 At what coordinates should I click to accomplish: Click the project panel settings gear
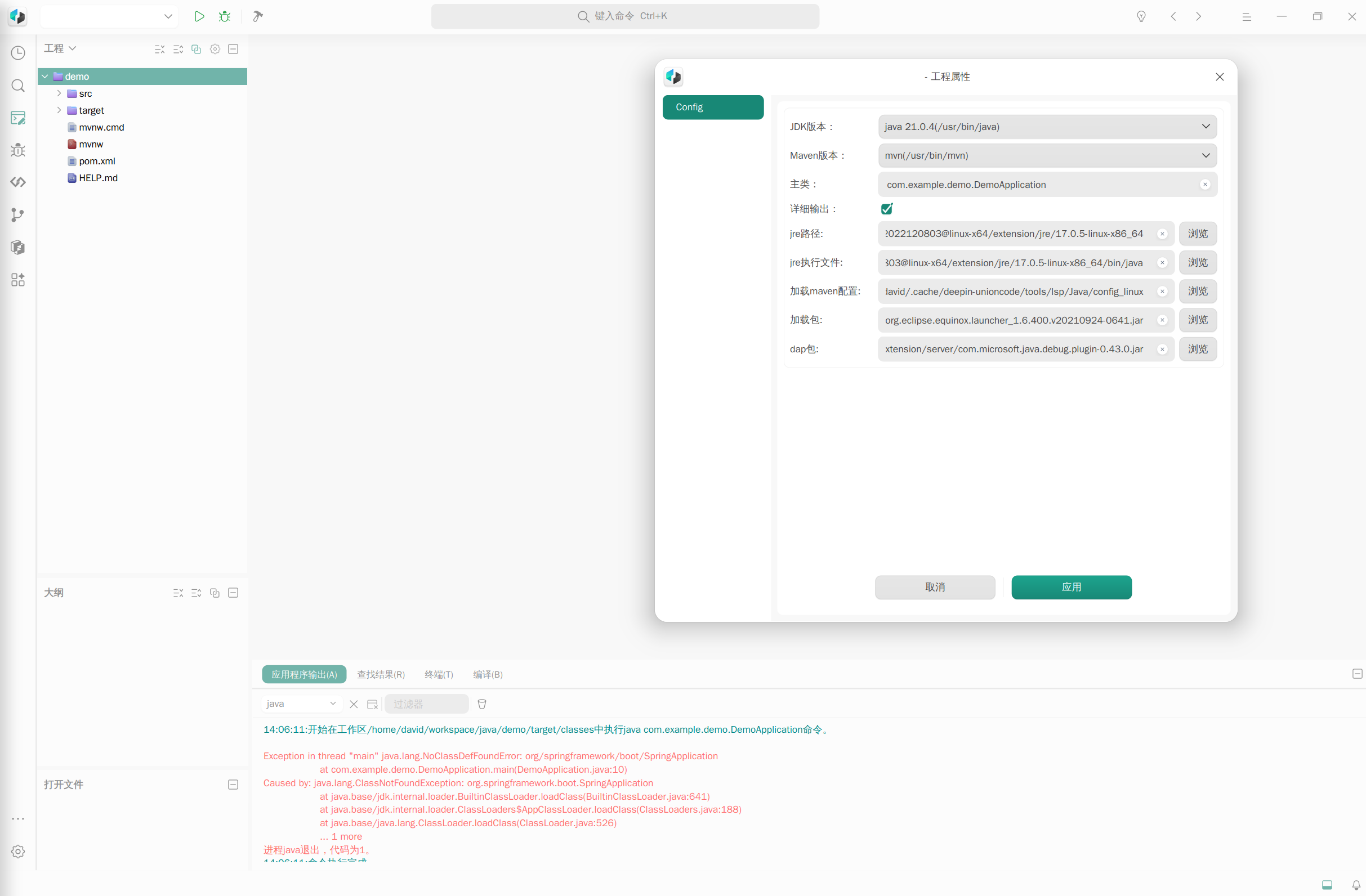[x=215, y=49]
